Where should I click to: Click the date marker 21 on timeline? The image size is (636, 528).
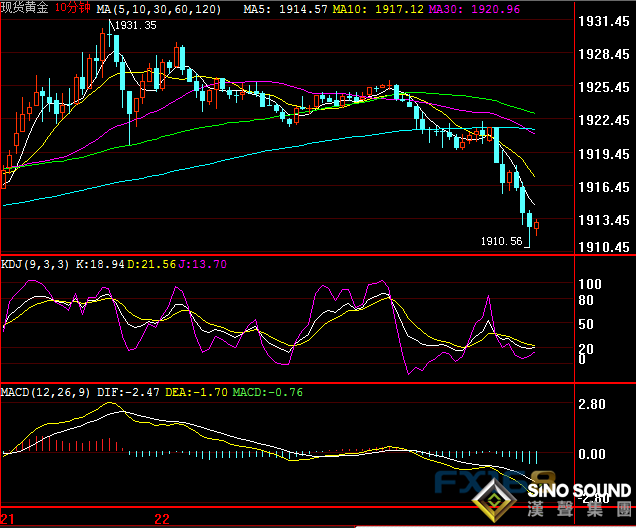click(x=8, y=519)
